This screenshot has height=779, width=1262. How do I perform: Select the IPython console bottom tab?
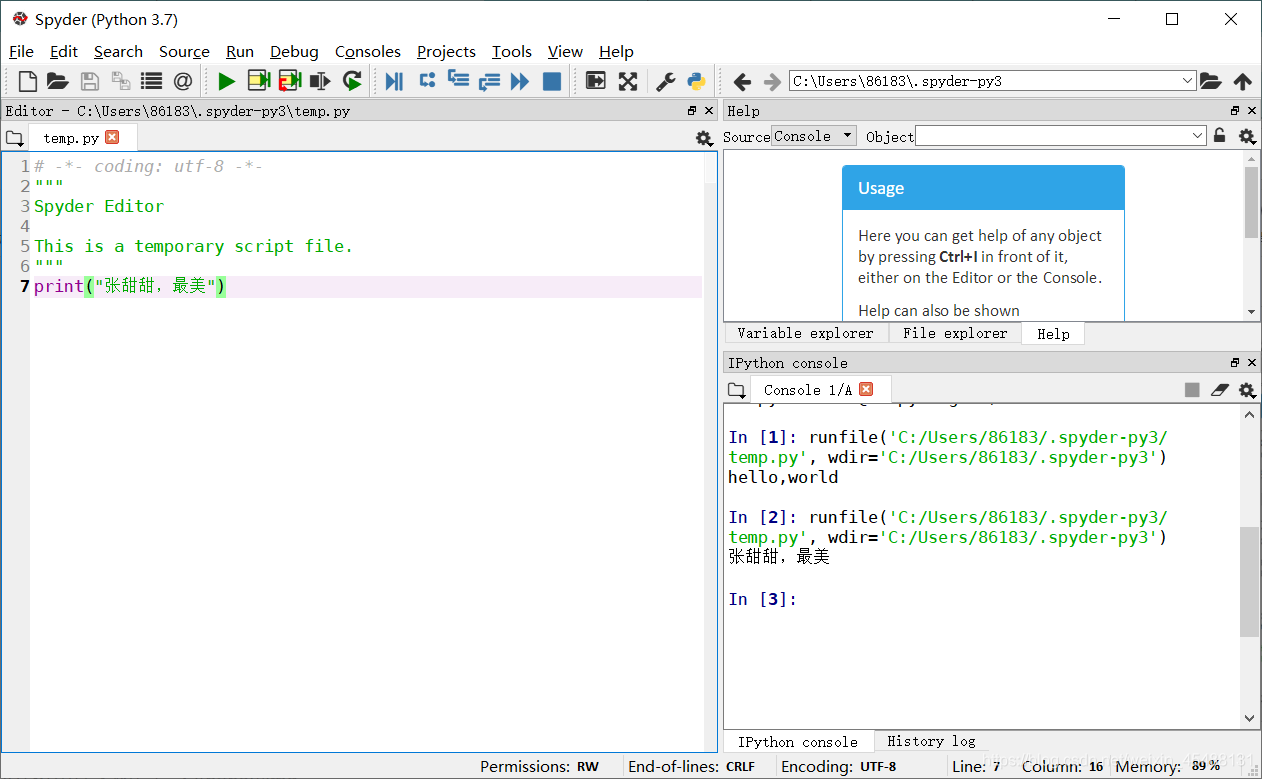point(798,741)
